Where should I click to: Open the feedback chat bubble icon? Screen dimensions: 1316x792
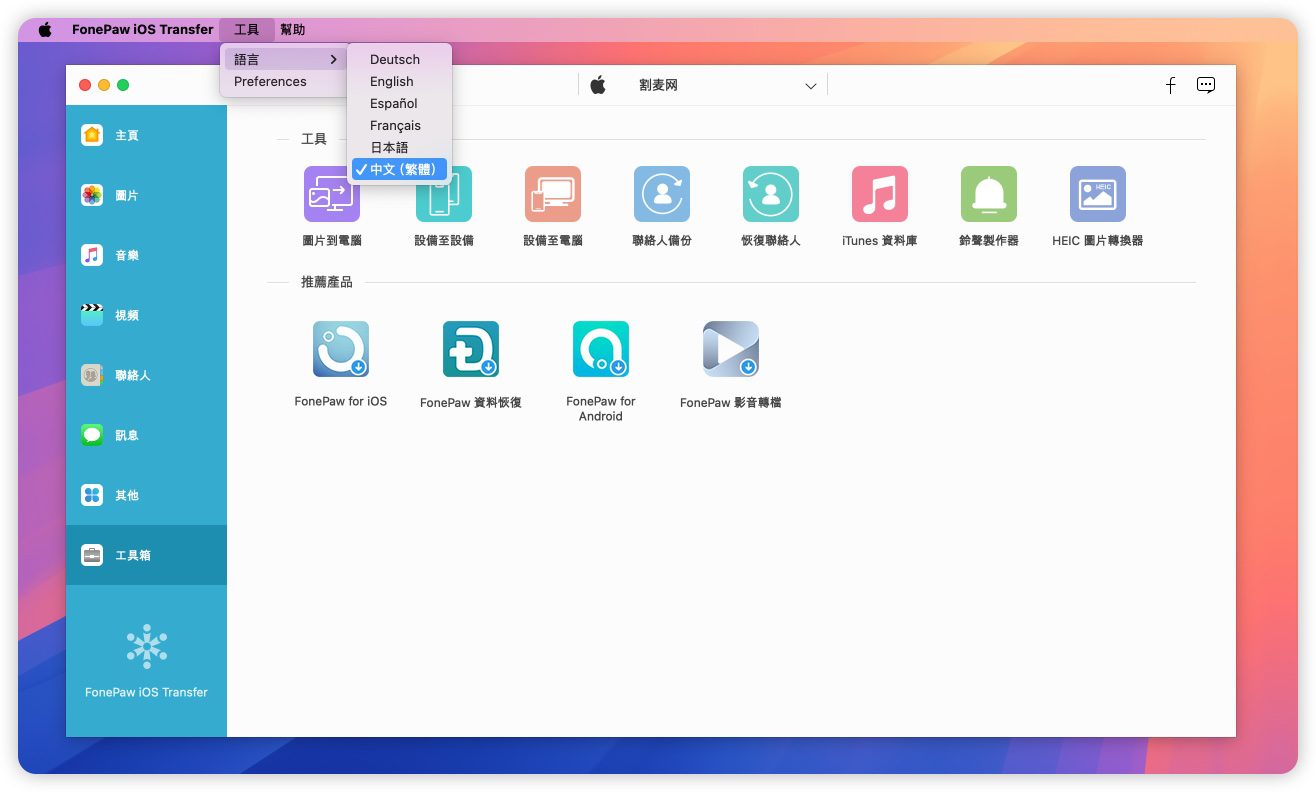click(1206, 85)
